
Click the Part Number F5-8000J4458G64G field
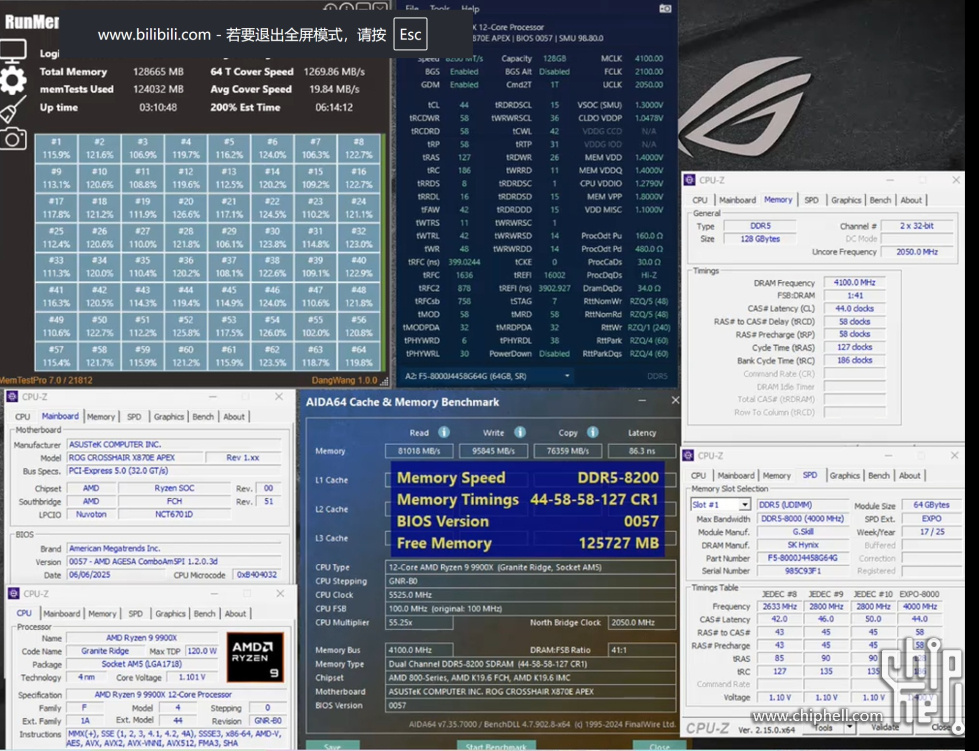tap(802, 558)
